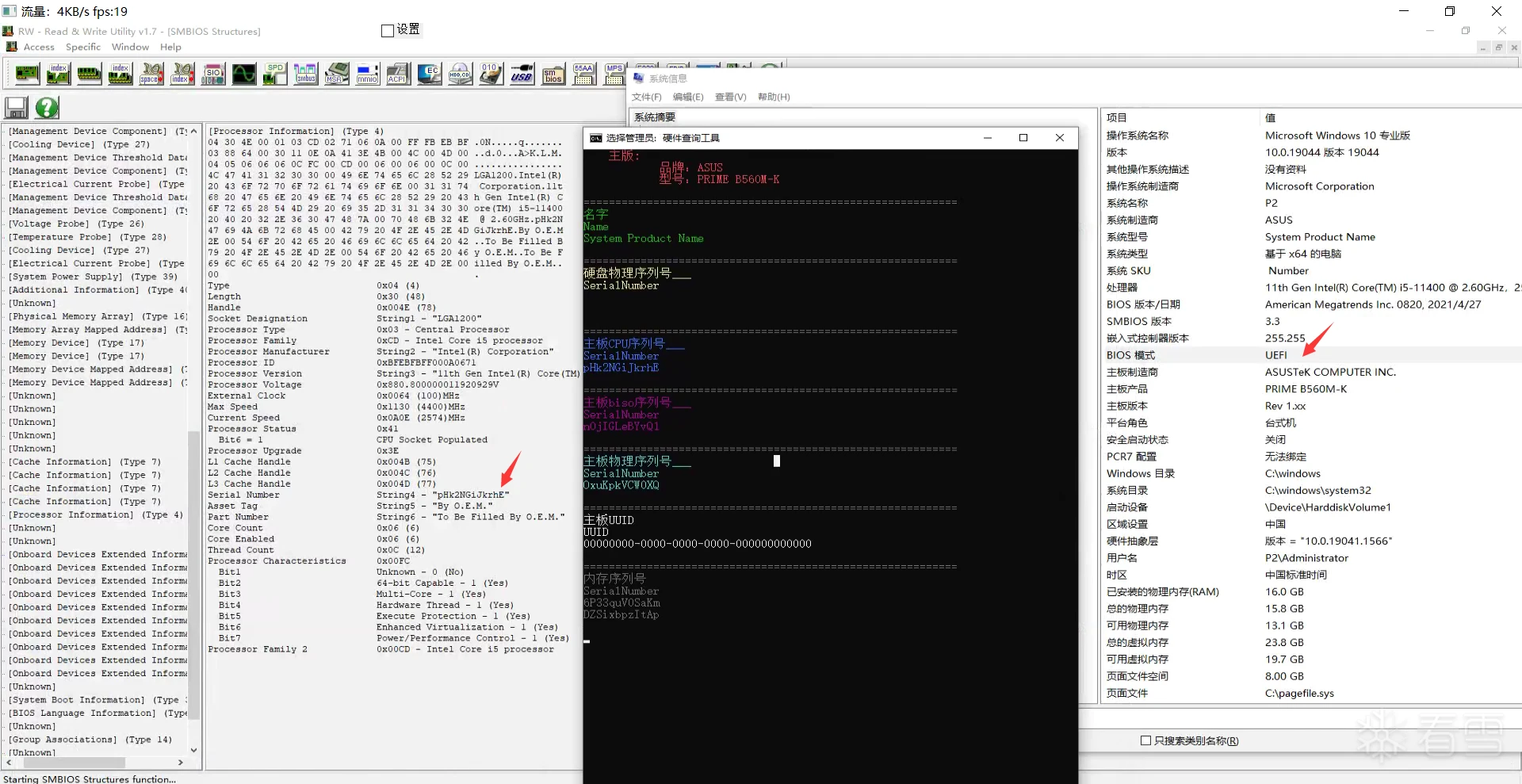
Task: Select [Processor Information] (Type 4) in left list
Action: pos(95,514)
